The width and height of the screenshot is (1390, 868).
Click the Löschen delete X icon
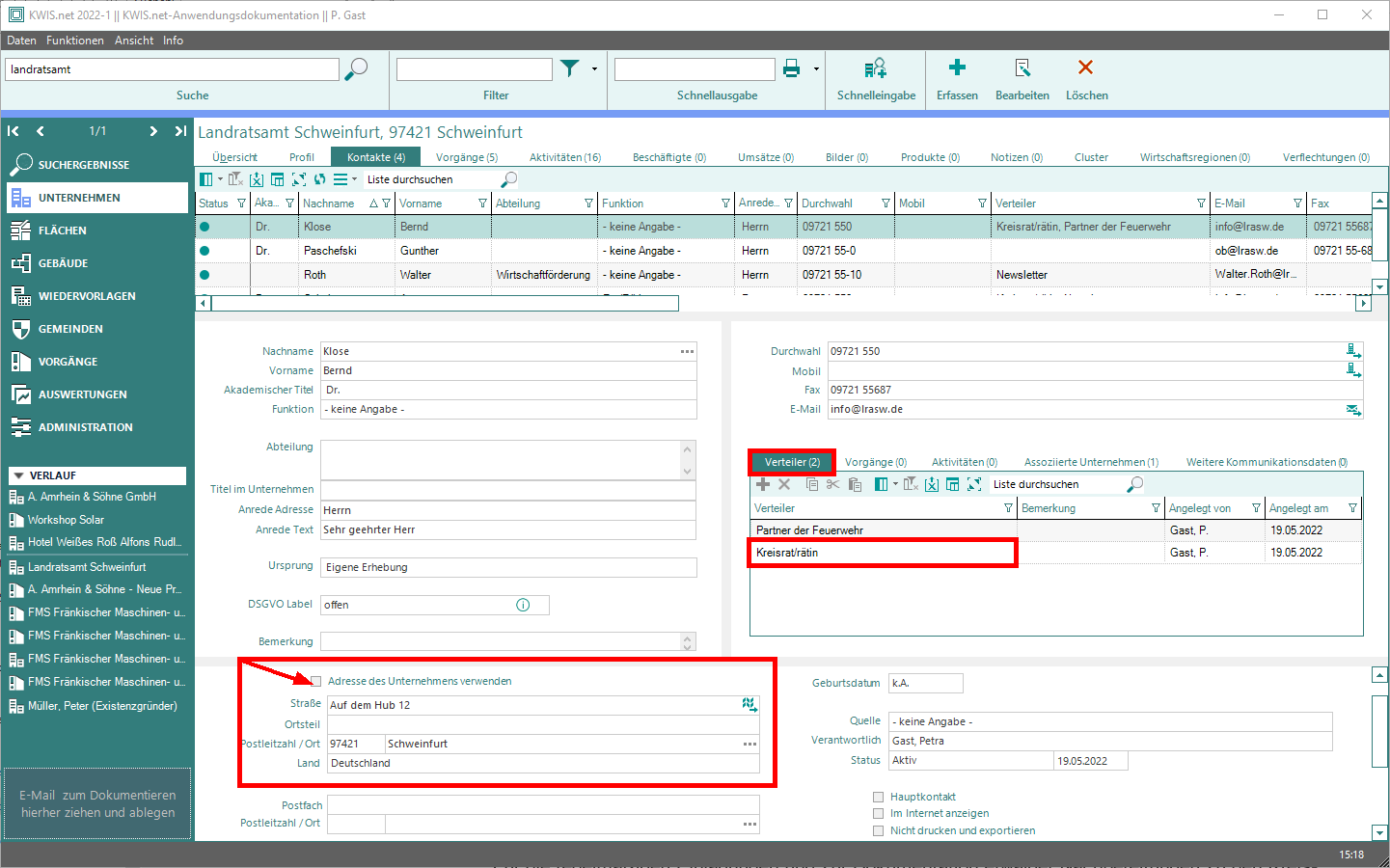coord(1085,67)
